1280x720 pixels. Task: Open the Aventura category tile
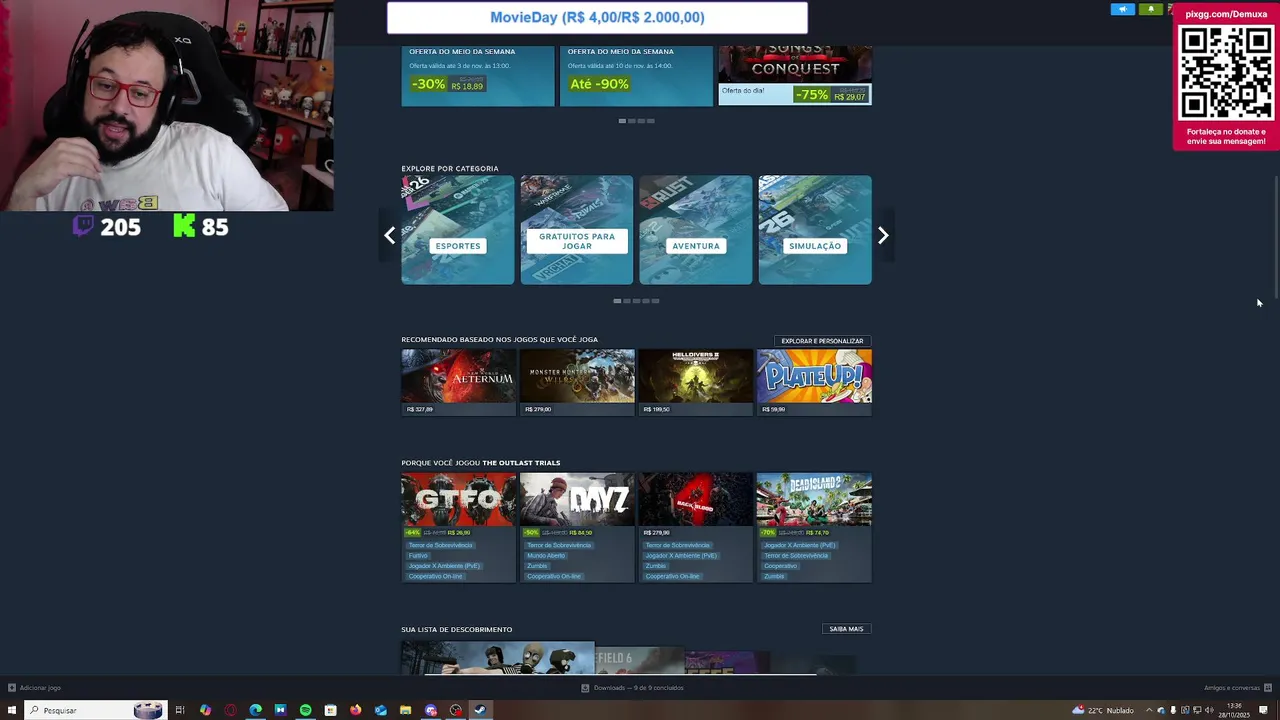pos(696,230)
